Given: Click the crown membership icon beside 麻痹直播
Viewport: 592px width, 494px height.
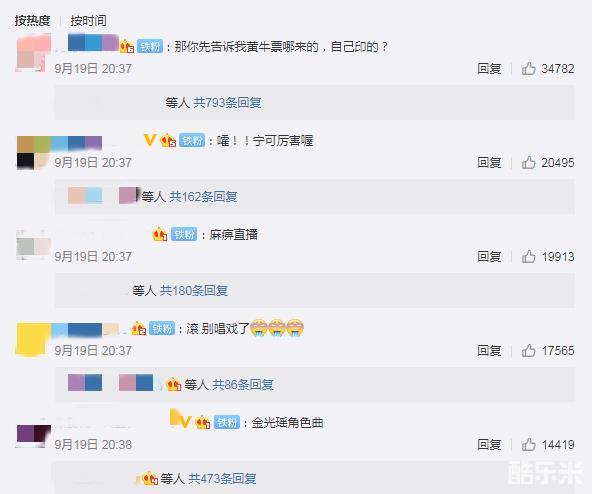Looking at the screenshot, I should coord(160,235).
